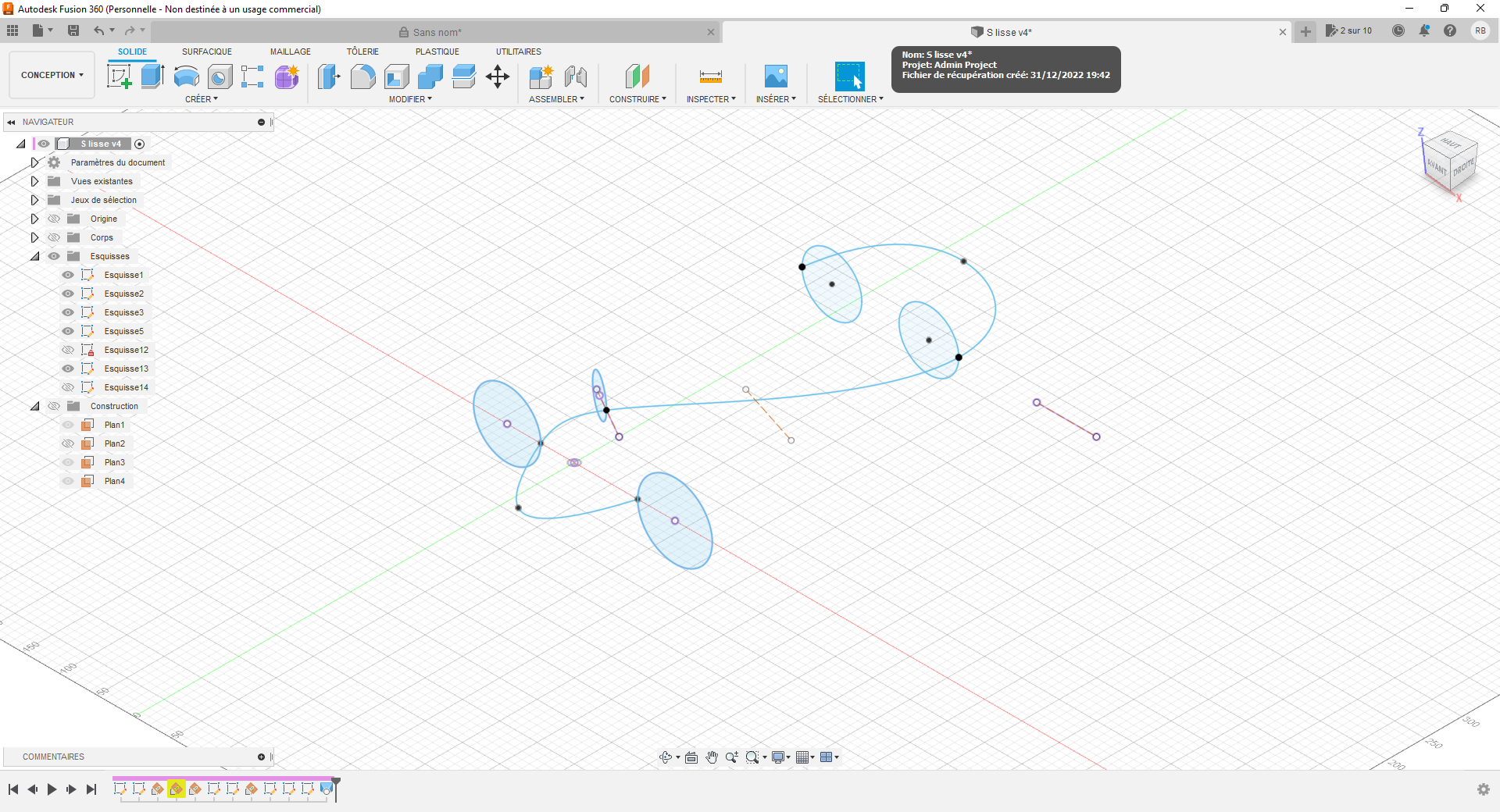This screenshot has width=1500, height=812.
Task: Collapse the Esquisses folder
Action: (x=34, y=256)
